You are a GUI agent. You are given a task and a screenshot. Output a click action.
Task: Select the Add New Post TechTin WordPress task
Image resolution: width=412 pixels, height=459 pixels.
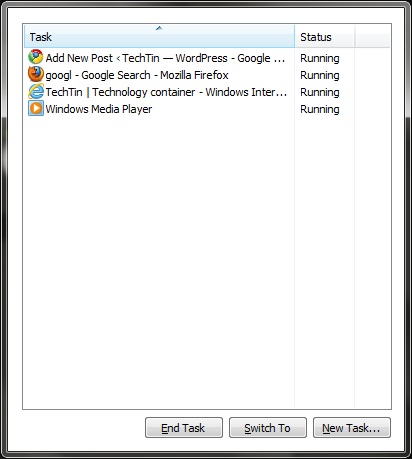[165, 58]
